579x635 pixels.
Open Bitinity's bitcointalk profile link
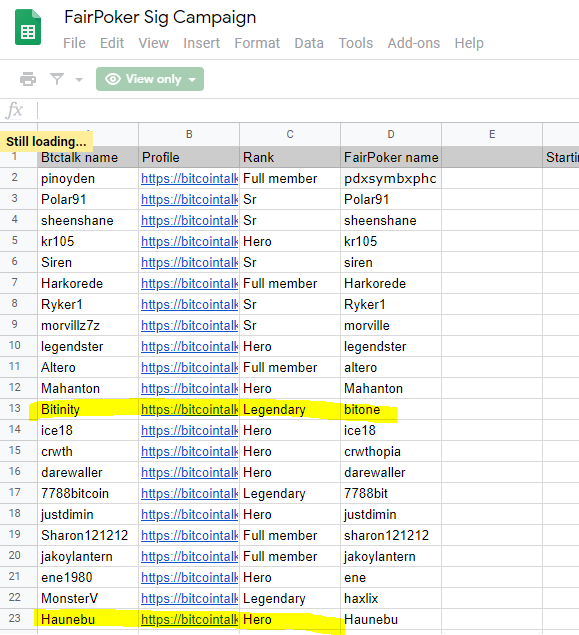(189, 409)
